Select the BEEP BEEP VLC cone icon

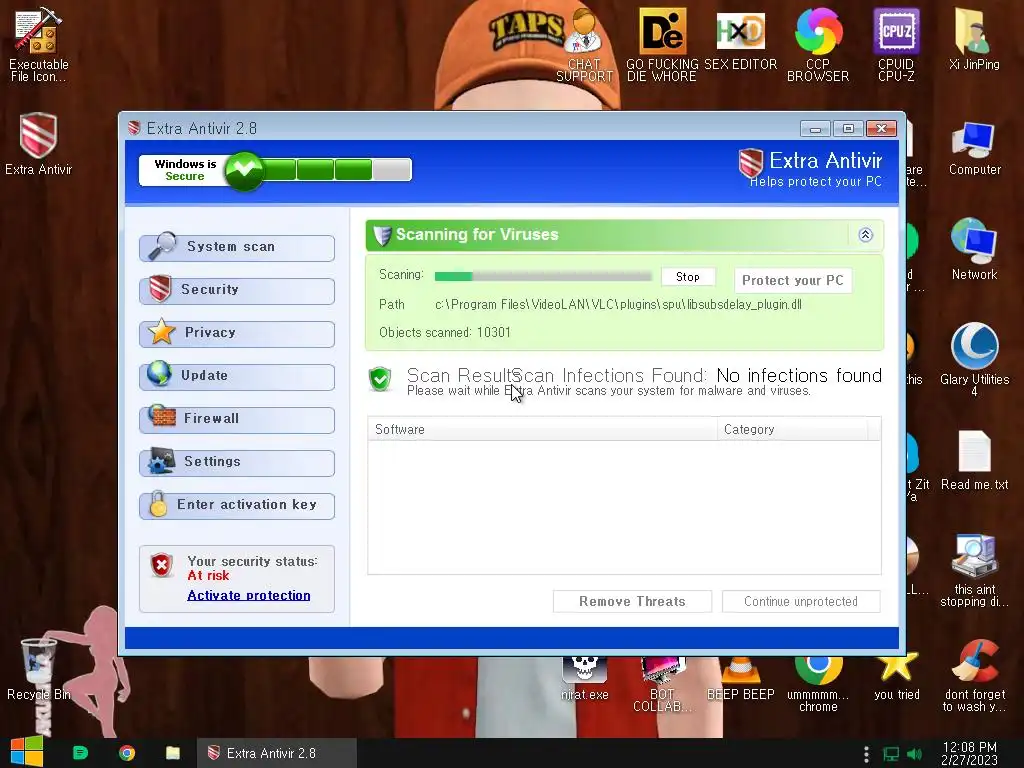click(741, 679)
